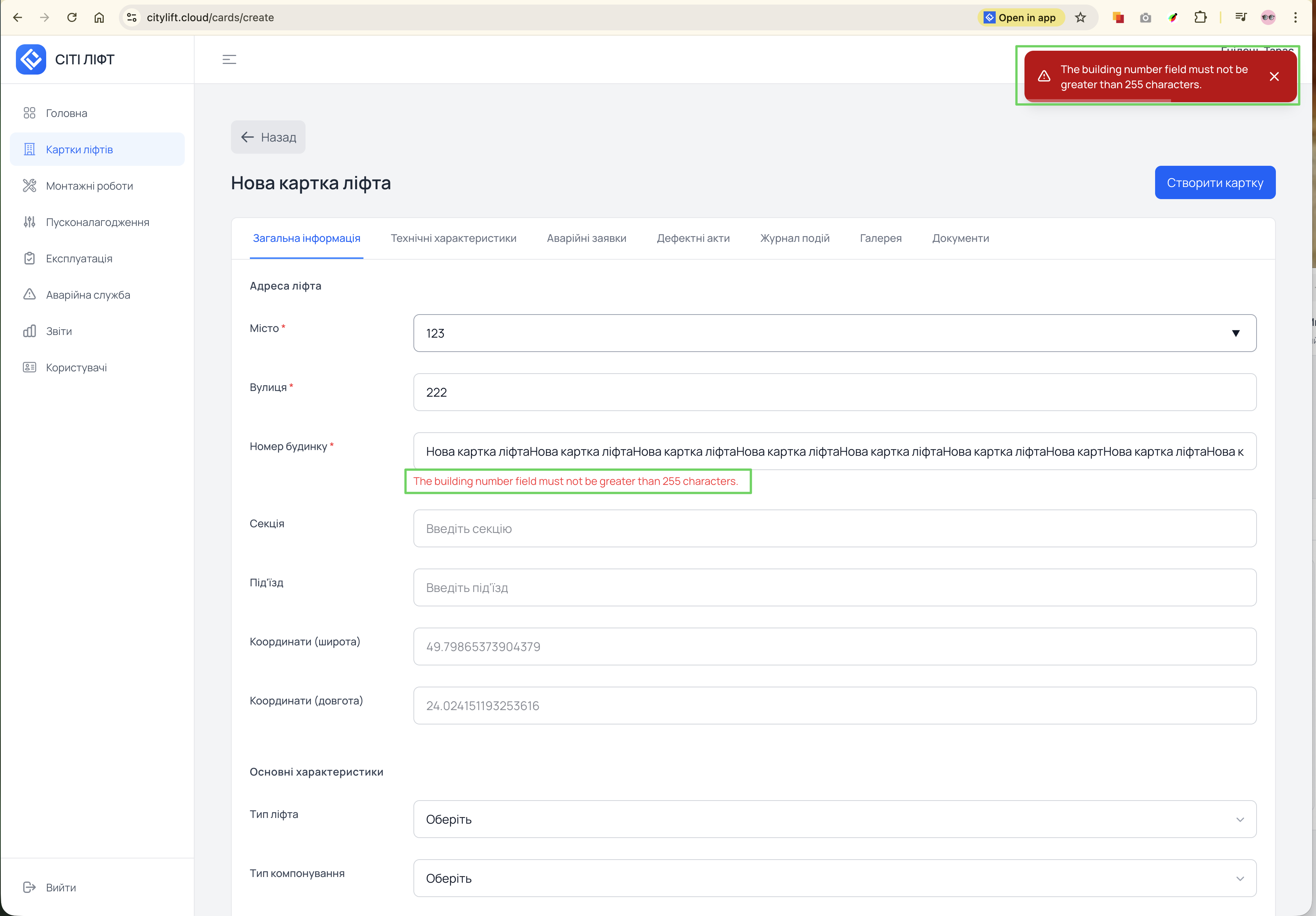1316x916 pixels.
Task: Focus the Номер будинку text field
Action: click(834, 452)
